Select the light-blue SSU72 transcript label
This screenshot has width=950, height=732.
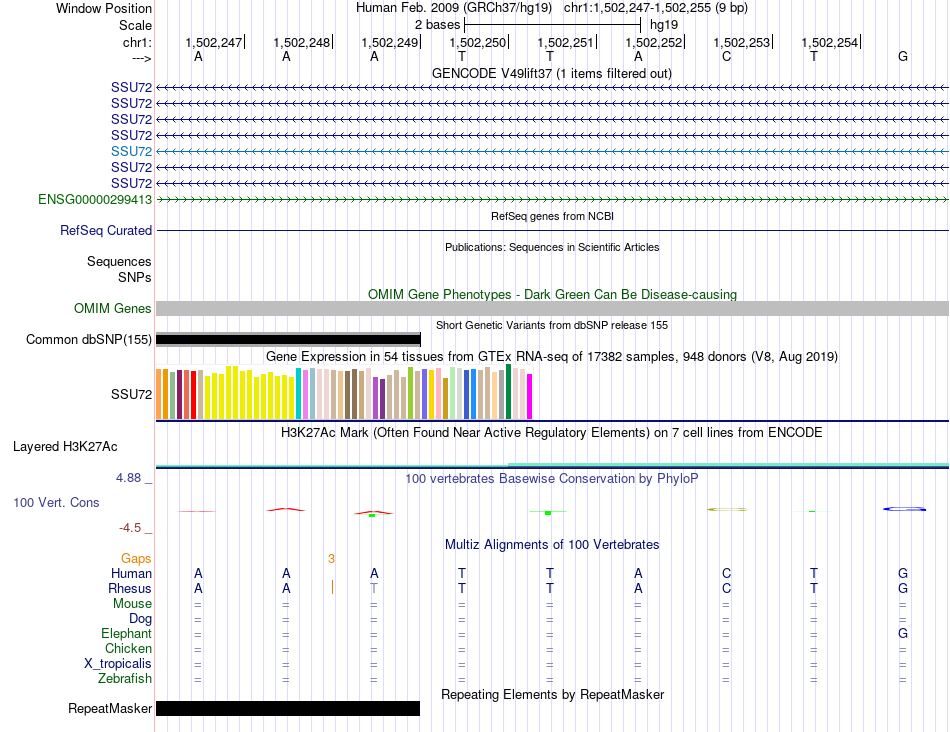pos(131,151)
